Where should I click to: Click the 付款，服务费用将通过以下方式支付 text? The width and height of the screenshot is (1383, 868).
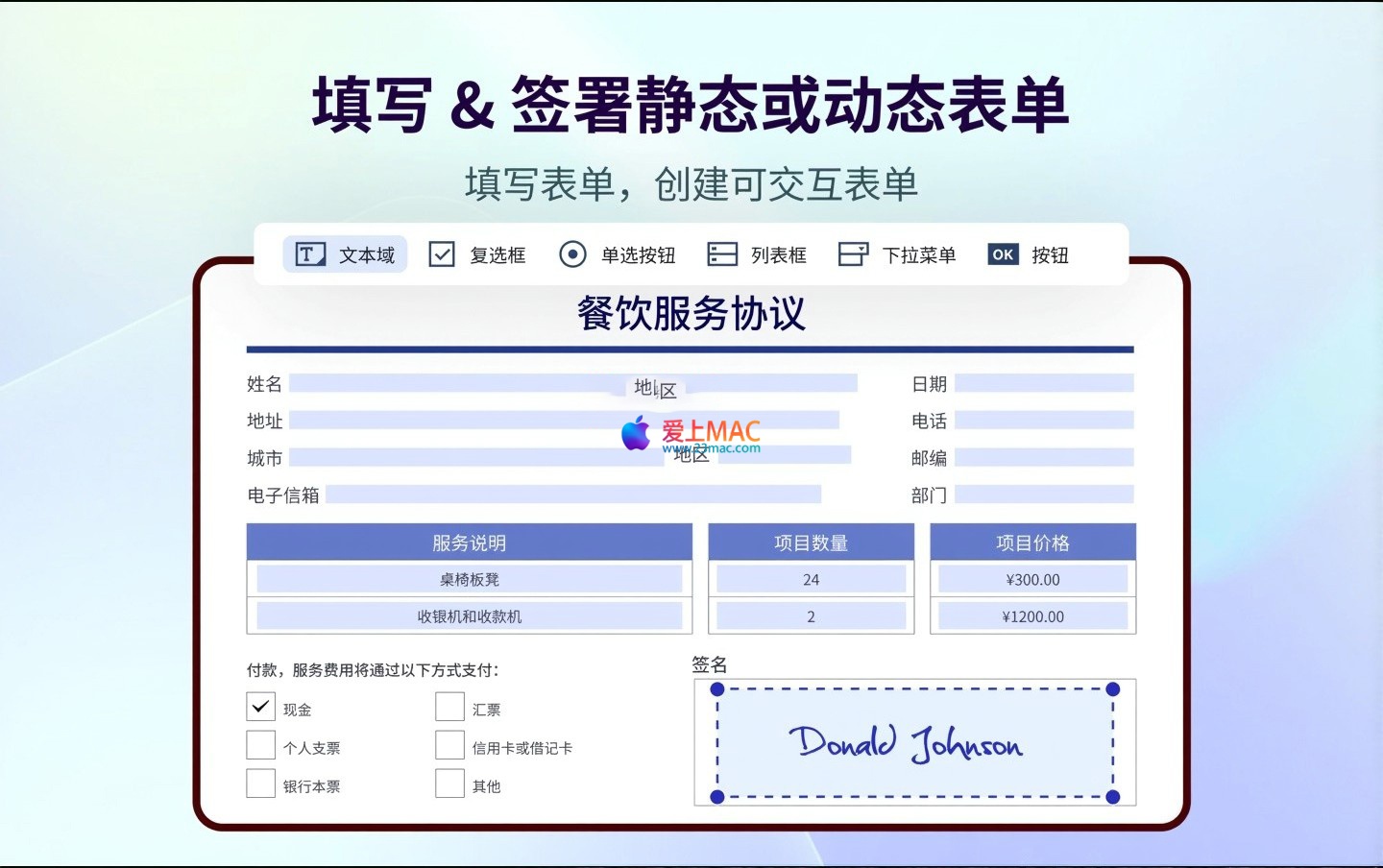coord(373,670)
